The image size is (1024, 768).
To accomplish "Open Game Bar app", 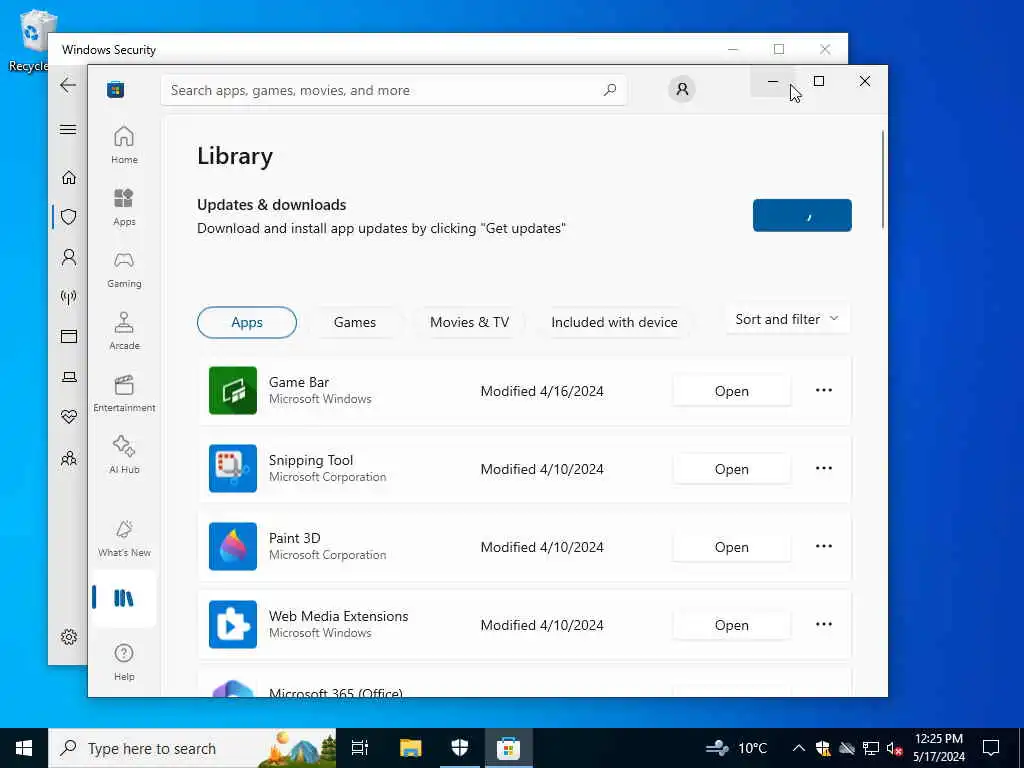I will click(731, 391).
